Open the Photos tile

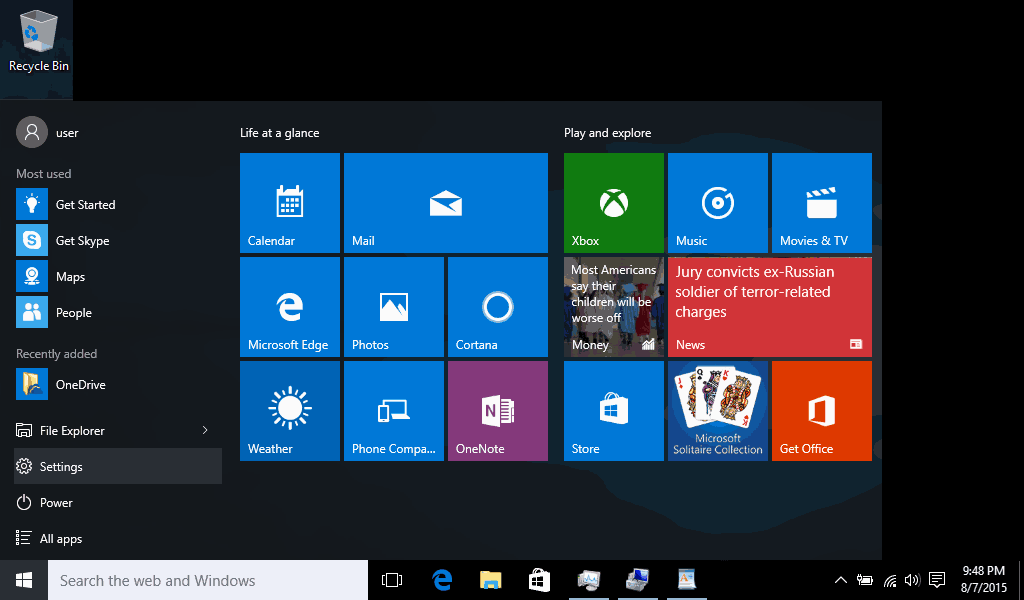(x=394, y=307)
